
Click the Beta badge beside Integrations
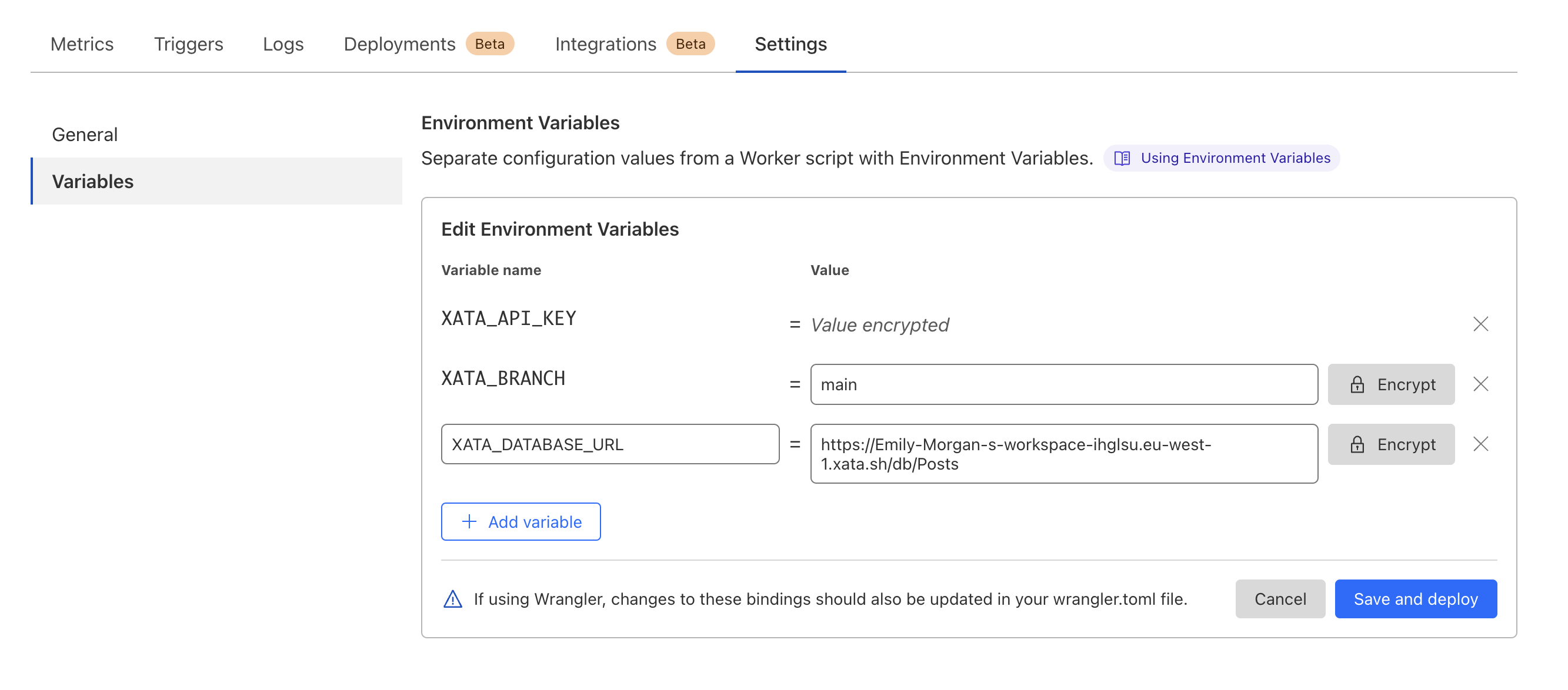point(690,44)
